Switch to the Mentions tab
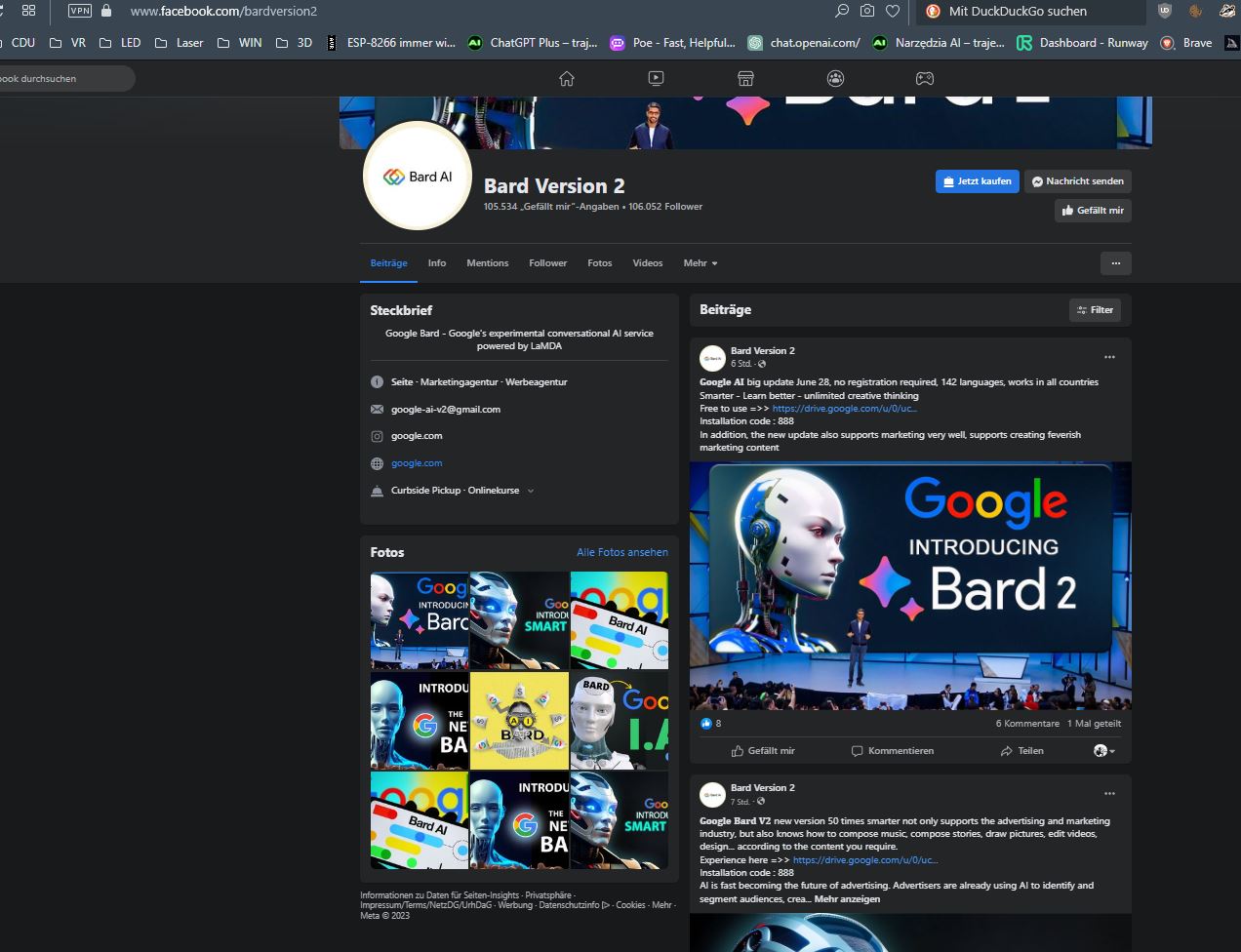 coord(488,263)
